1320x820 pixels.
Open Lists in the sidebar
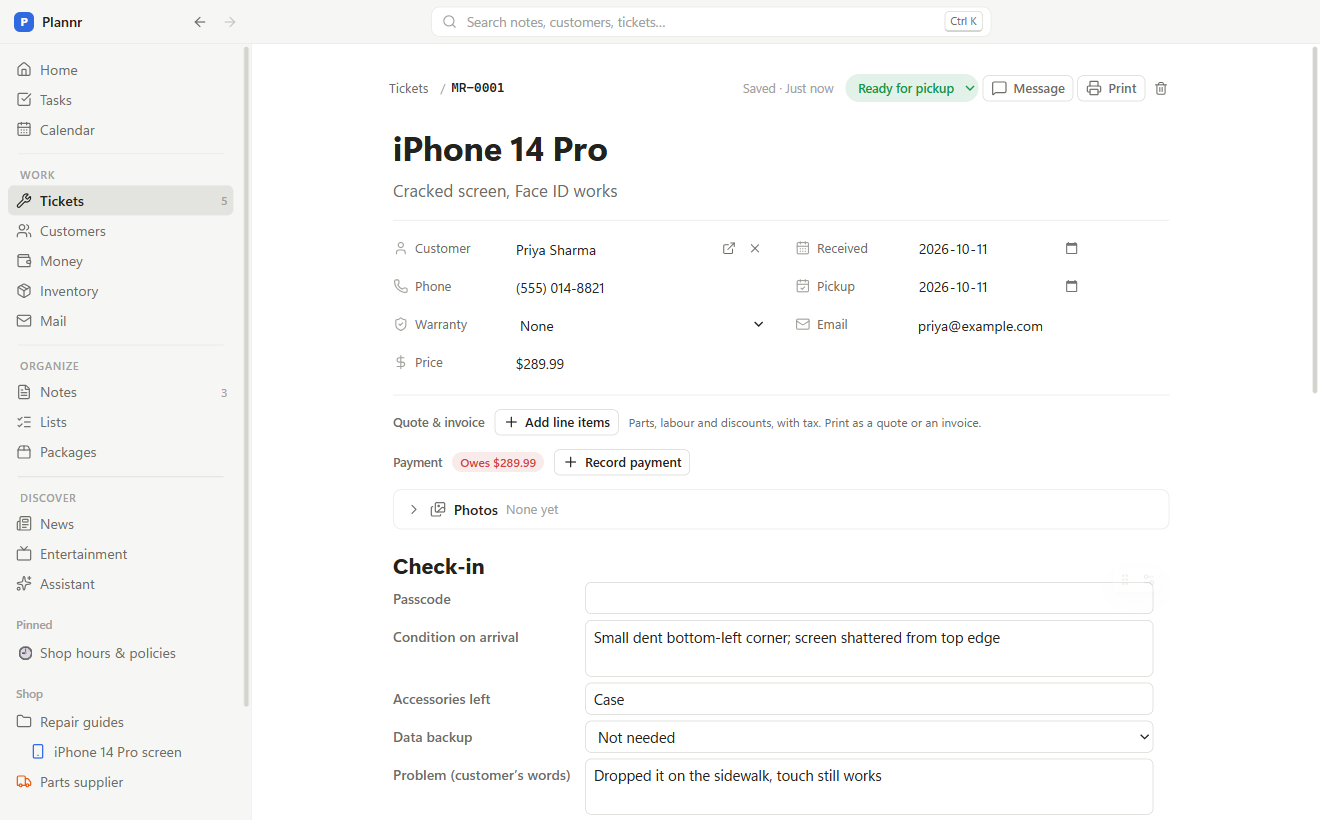121,422
